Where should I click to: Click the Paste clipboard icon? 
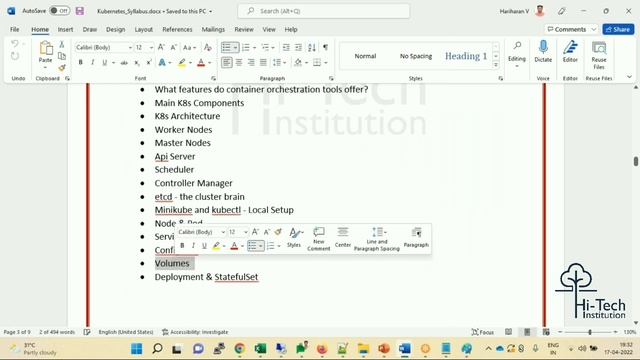click(46, 48)
